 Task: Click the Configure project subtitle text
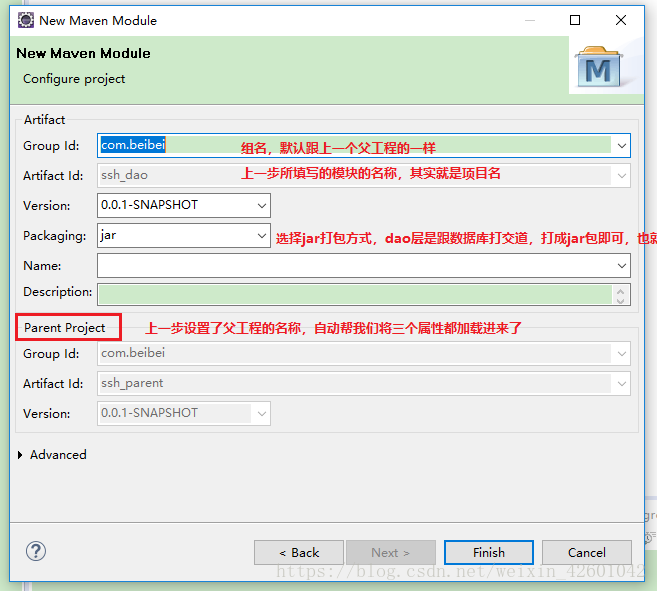74,79
